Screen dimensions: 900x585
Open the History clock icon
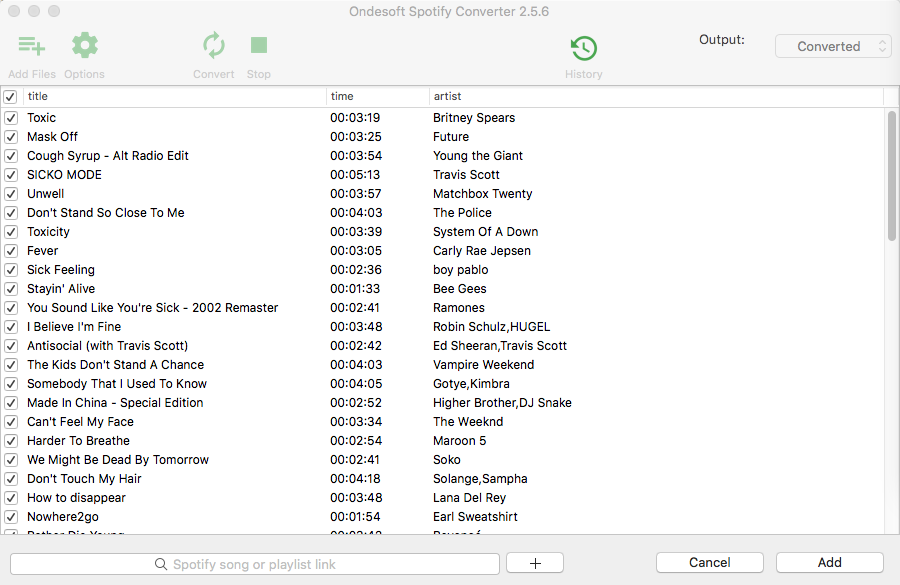(584, 48)
